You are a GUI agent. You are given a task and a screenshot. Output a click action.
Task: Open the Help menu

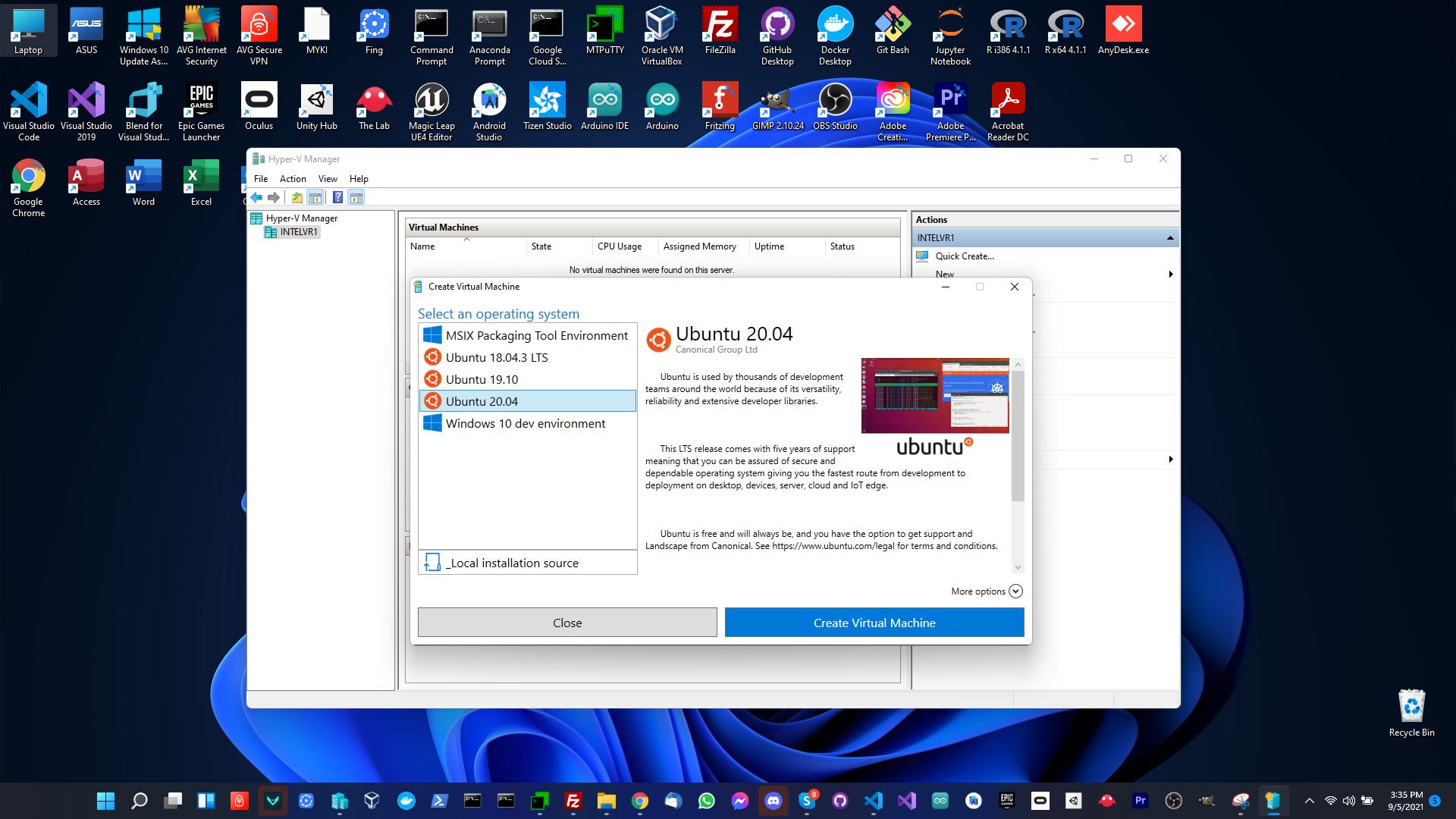[x=359, y=179]
